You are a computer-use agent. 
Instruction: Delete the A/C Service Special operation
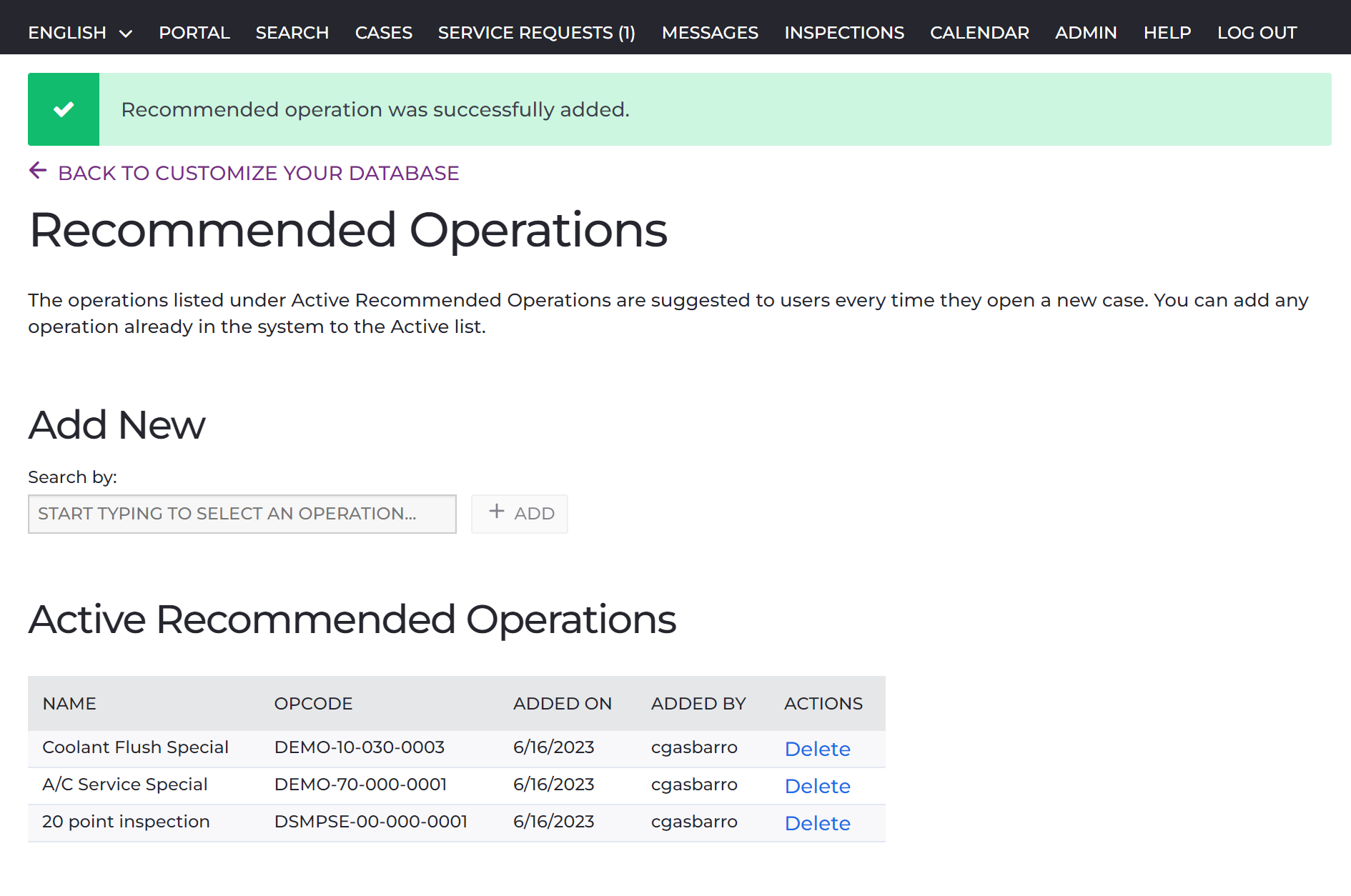pos(817,786)
